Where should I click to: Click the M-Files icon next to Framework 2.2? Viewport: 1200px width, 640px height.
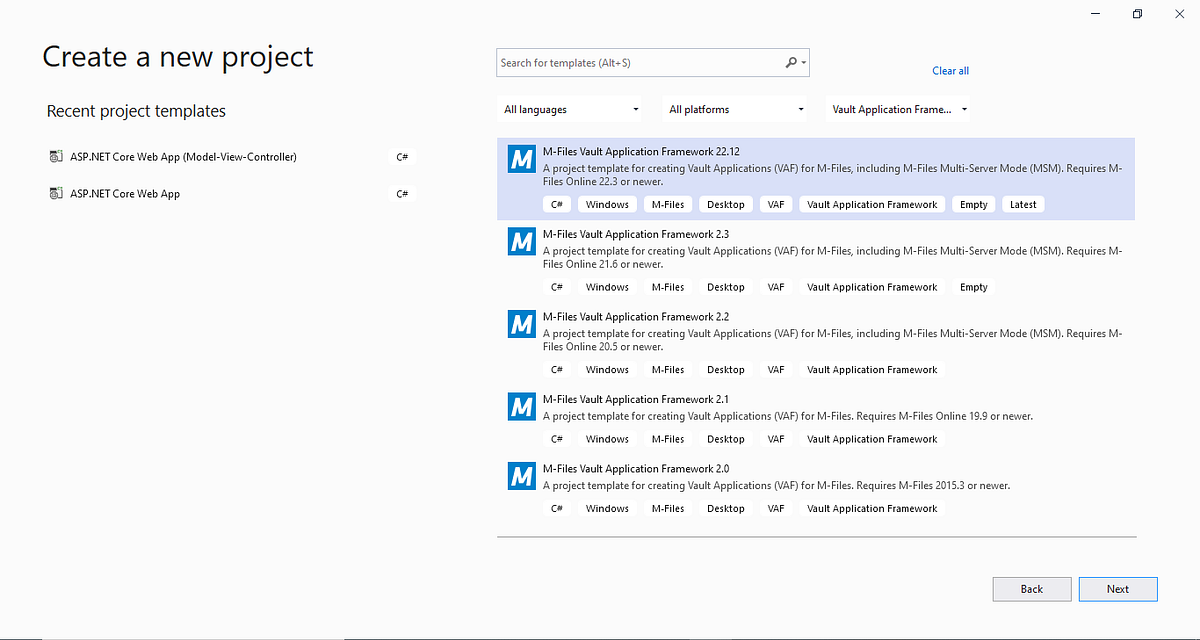pyautogui.click(x=521, y=324)
